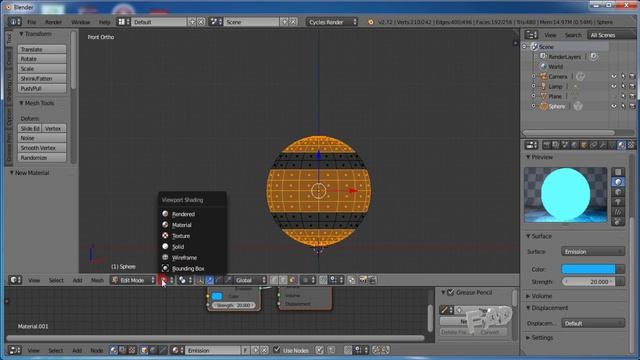Click the Rotate tool button

coord(42,59)
